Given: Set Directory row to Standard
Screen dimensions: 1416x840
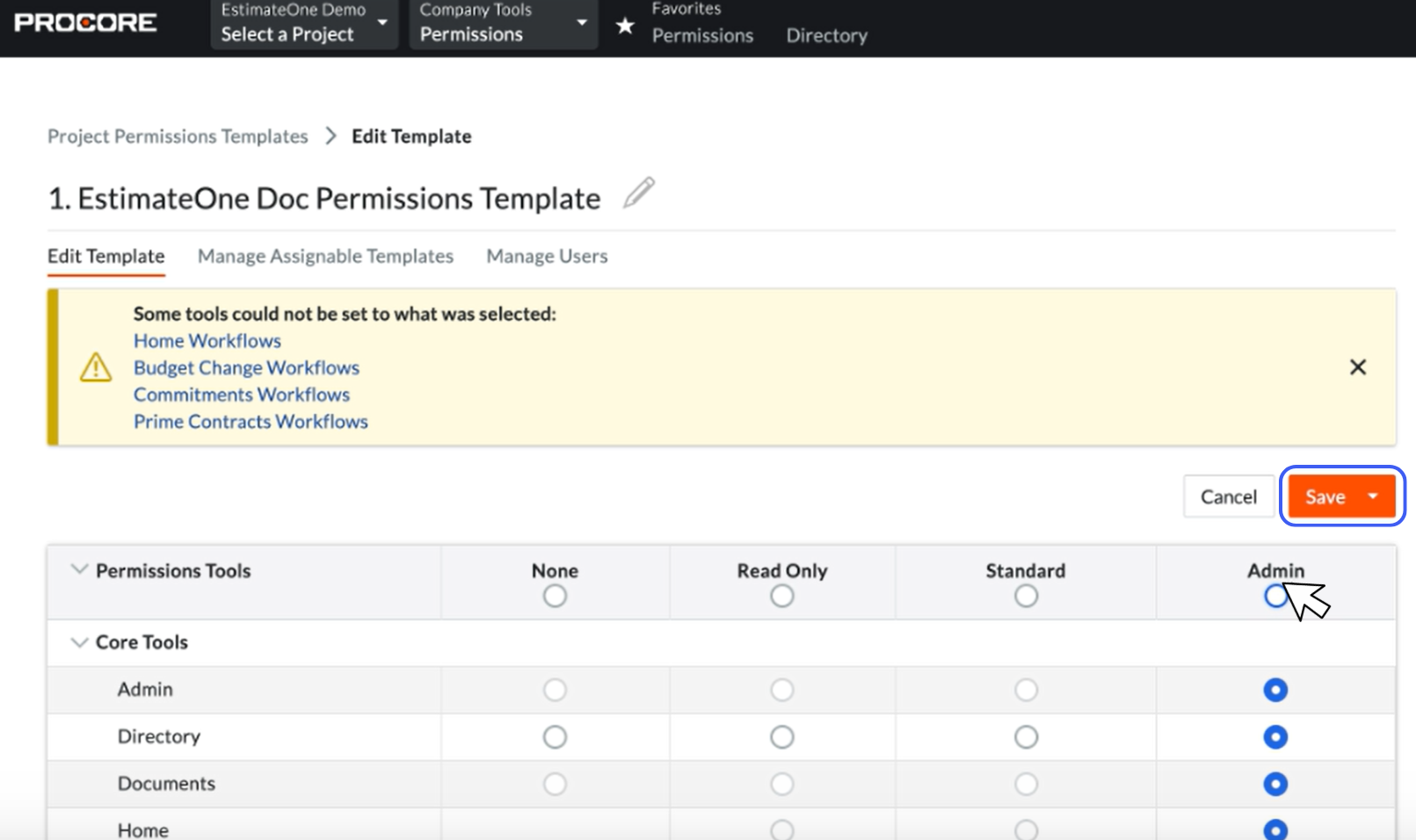Looking at the screenshot, I should [1026, 736].
